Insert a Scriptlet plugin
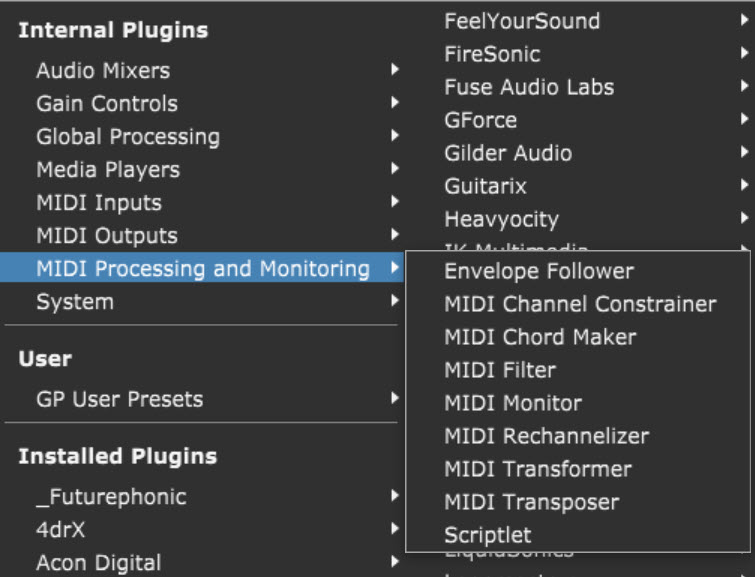 [488, 535]
